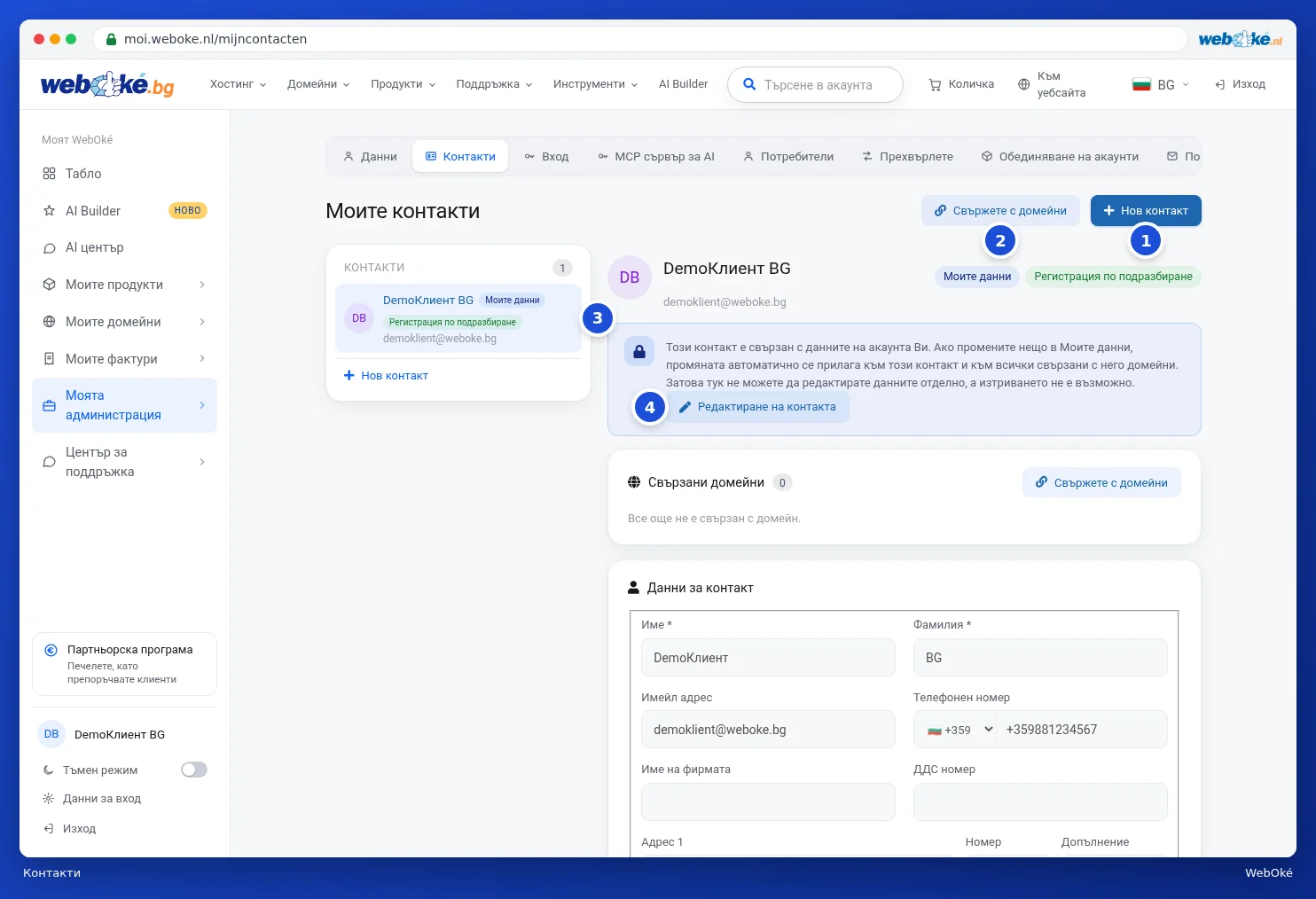Screen dimensions: 1316x899
Task: Open the Продукти dropdown menu
Action: tap(403, 84)
